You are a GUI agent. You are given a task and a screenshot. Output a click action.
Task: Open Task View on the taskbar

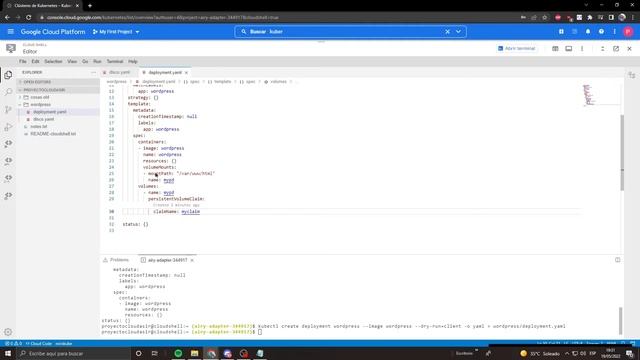(154, 353)
